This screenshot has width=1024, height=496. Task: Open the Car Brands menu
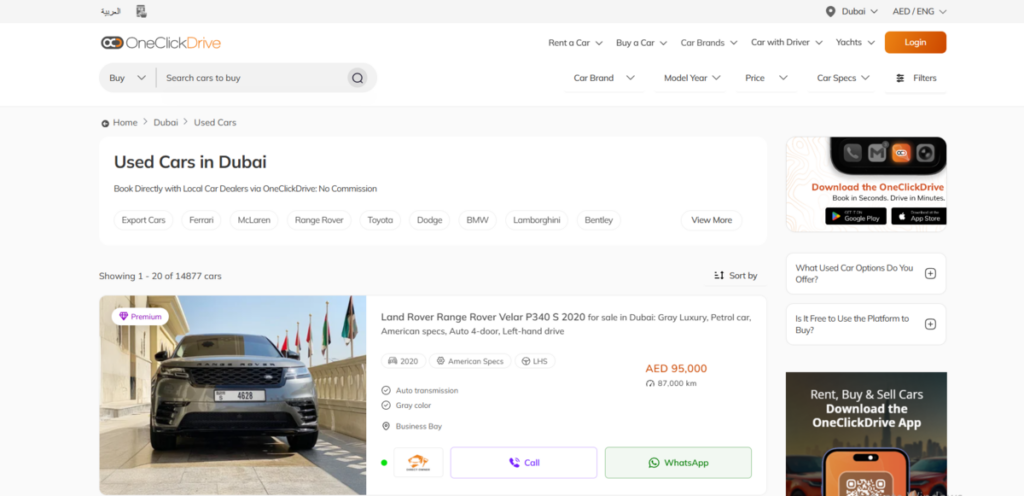(709, 42)
